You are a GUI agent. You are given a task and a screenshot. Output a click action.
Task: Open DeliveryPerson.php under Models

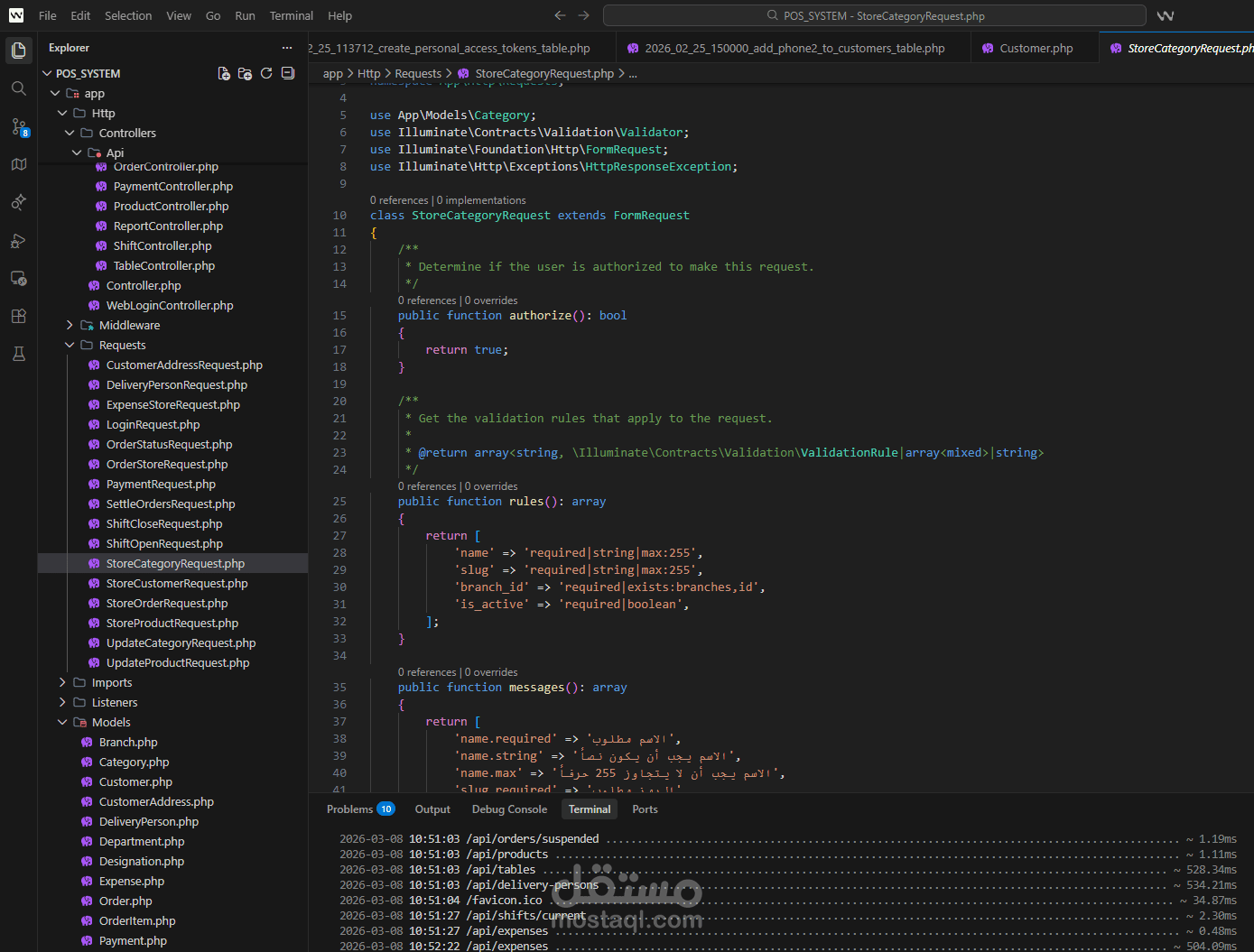coord(149,821)
